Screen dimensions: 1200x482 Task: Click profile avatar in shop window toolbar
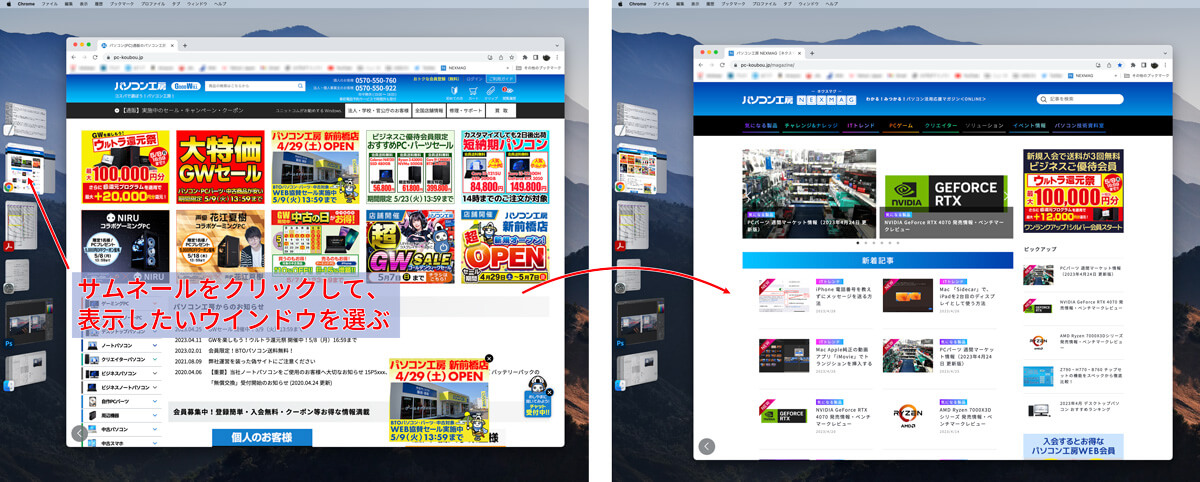click(547, 58)
